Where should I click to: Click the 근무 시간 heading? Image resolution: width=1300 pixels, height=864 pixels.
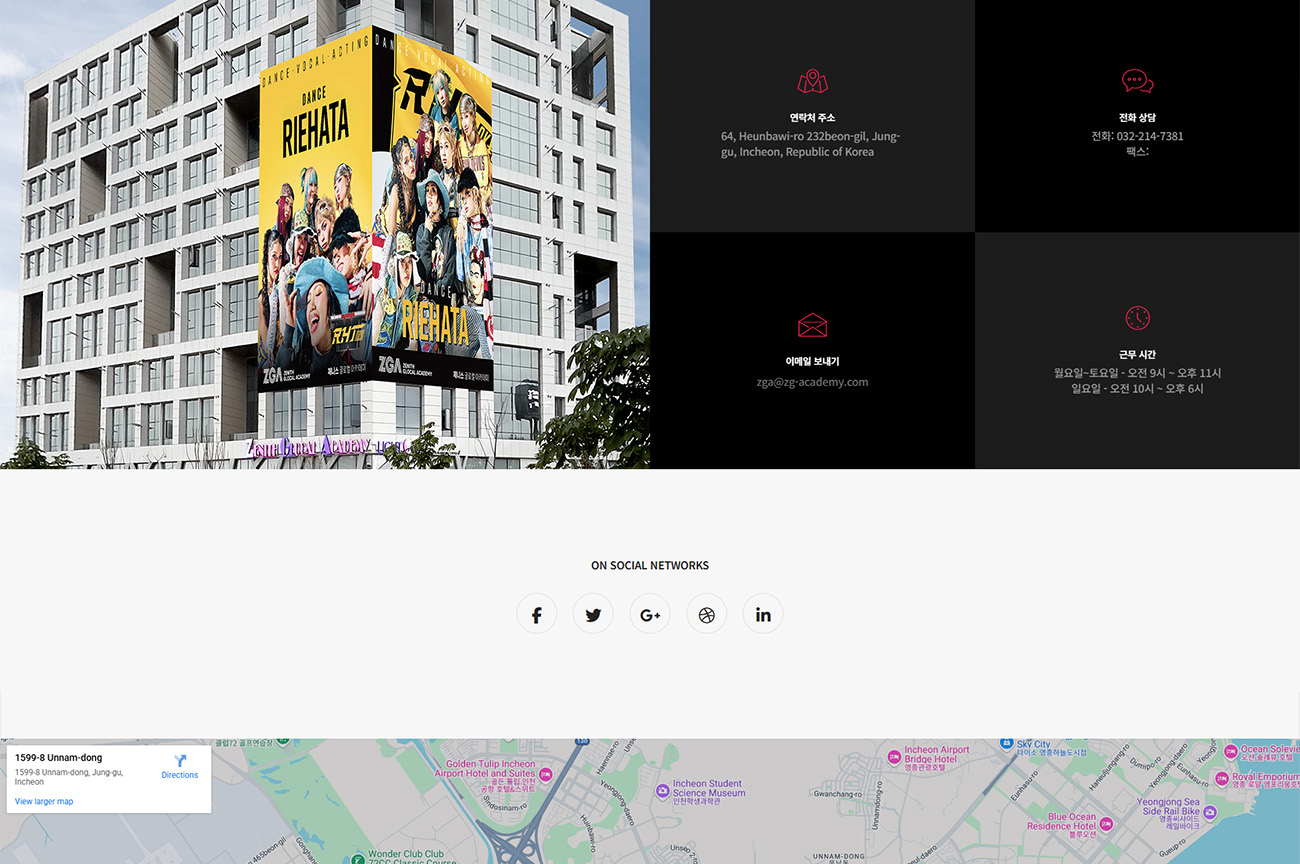click(1137, 354)
